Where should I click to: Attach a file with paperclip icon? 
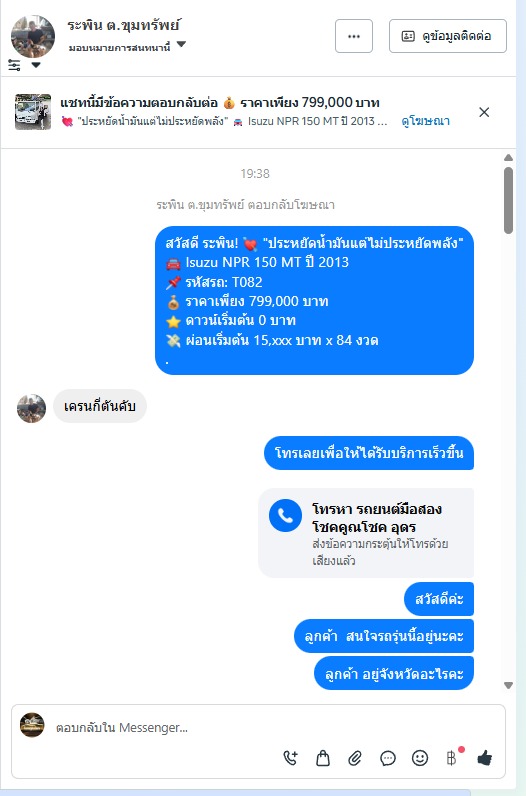click(355, 758)
